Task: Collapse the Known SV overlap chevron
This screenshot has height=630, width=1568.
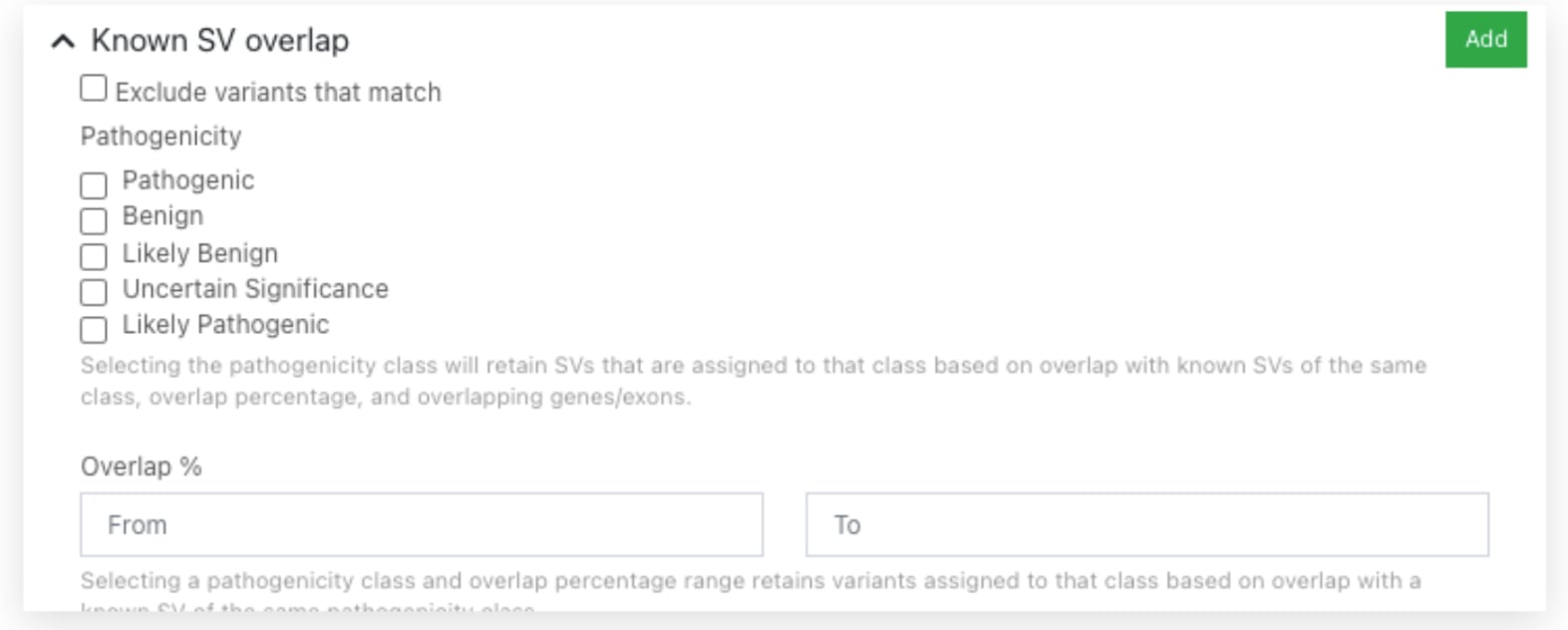Action: point(63,41)
